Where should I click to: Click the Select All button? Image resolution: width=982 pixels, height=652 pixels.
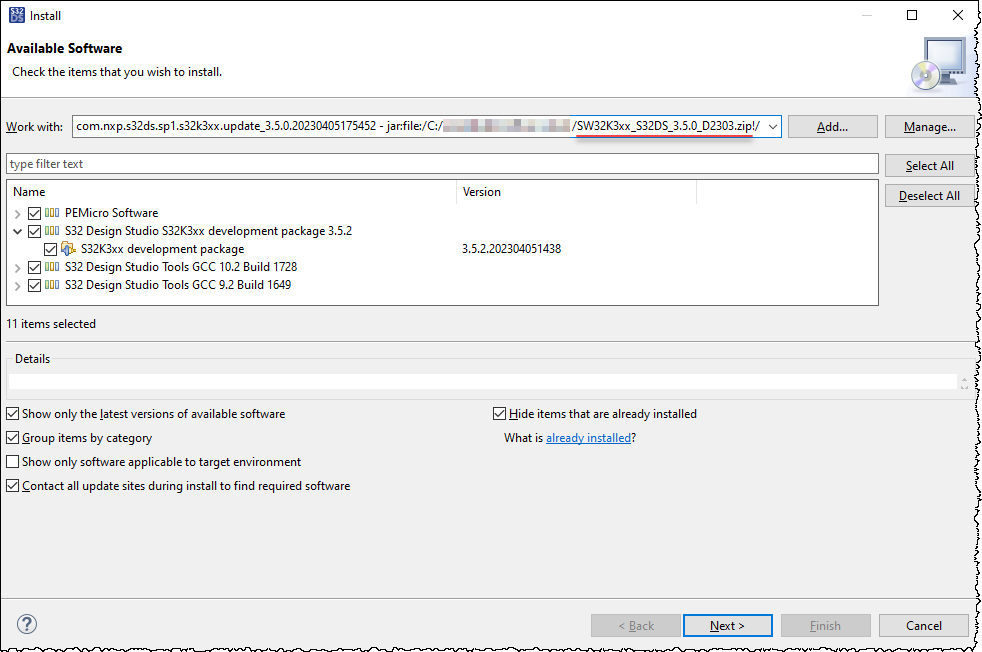(929, 165)
